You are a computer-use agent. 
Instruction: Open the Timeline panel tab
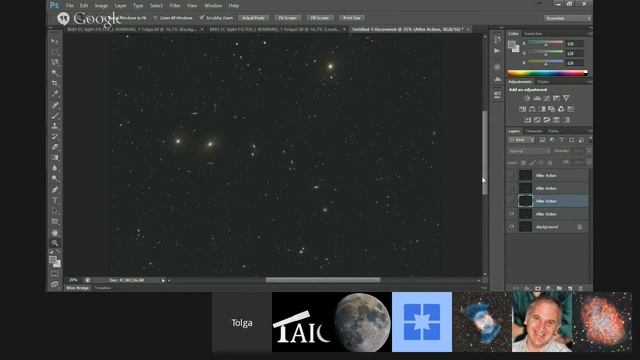pyautogui.click(x=103, y=288)
